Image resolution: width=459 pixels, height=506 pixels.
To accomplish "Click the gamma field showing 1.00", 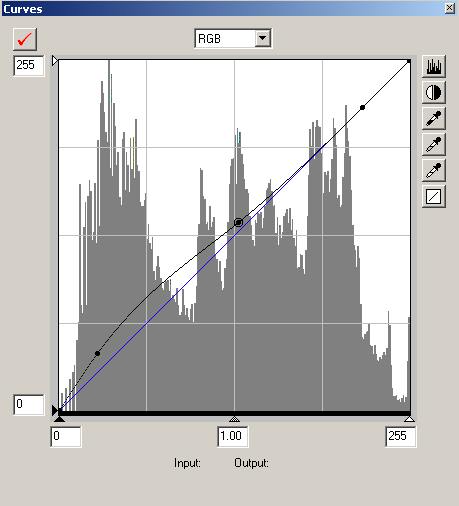I will point(233,436).
